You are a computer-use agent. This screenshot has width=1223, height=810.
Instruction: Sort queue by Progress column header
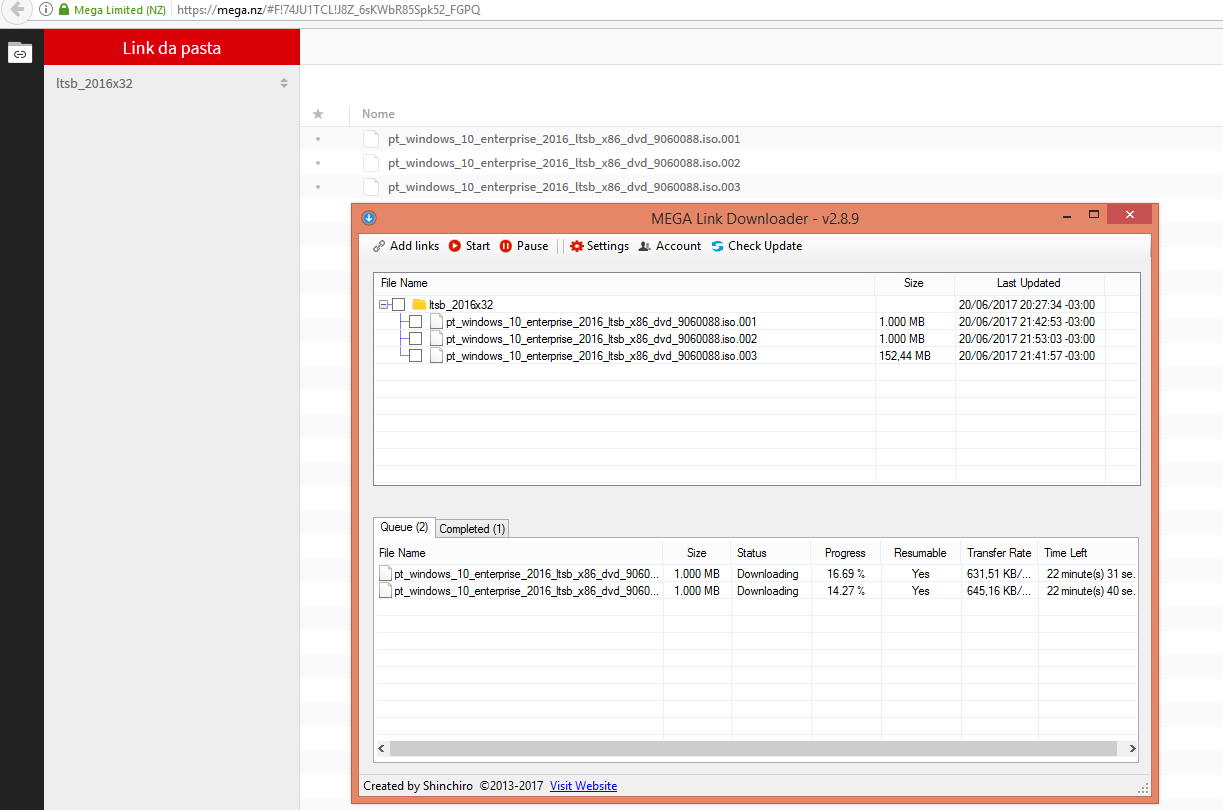(x=845, y=553)
